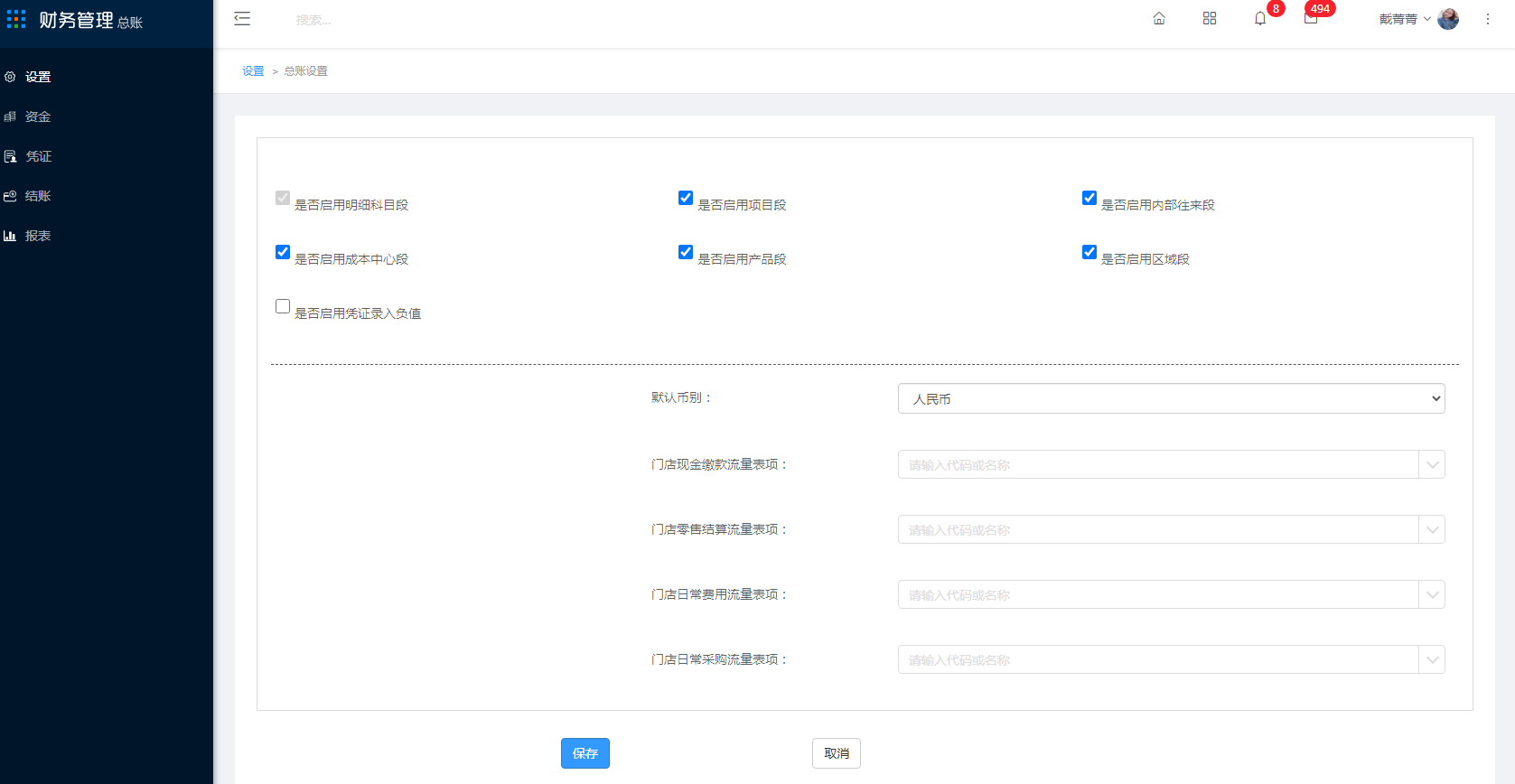
Task: Toggle 是否启用明细科目段 checkbox
Action: tap(283, 198)
